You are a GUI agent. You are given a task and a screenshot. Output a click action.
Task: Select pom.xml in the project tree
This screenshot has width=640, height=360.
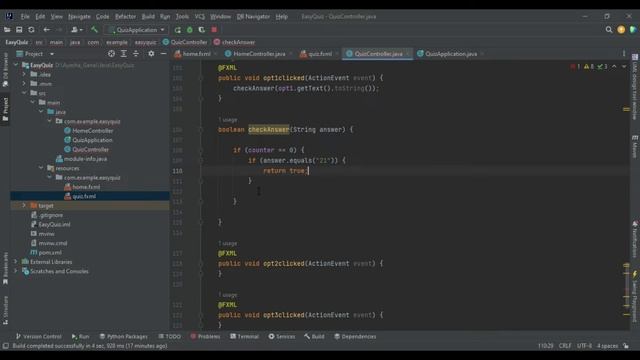(x=50, y=253)
